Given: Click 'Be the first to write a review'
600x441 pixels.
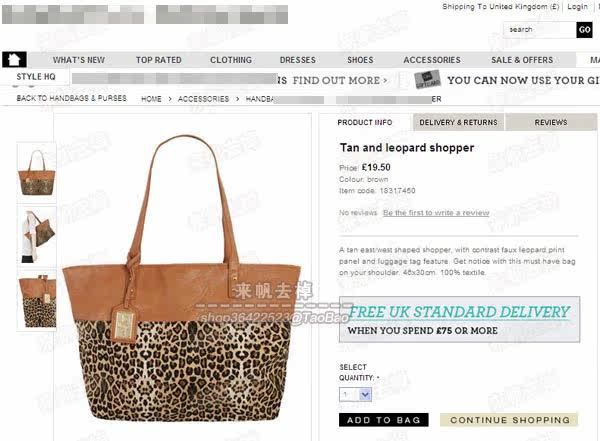Looking at the screenshot, I should 436,212.
